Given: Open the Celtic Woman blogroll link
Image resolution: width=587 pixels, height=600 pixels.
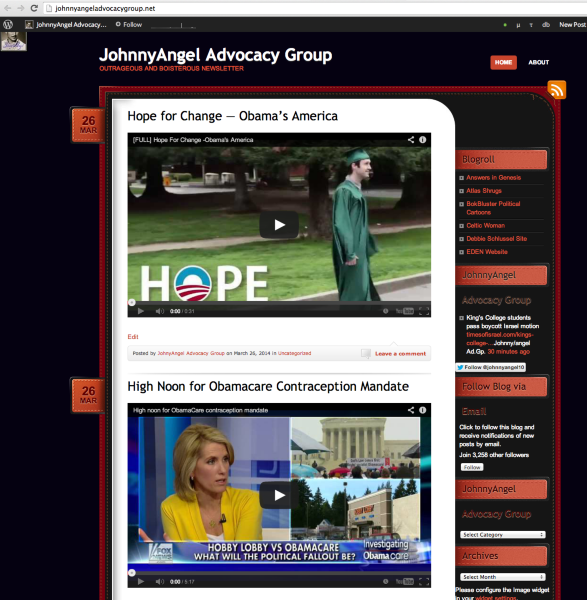Looking at the screenshot, I should (485, 225).
